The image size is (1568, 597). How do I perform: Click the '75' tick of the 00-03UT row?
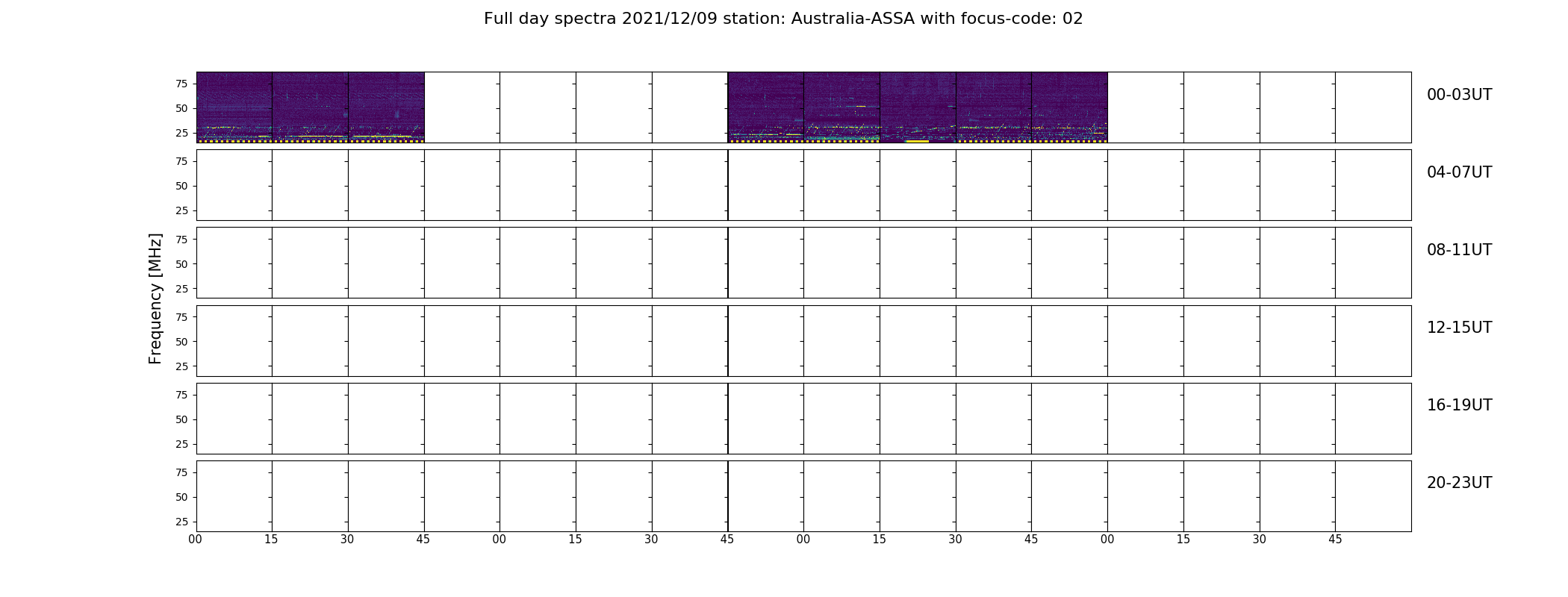pos(181,84)
